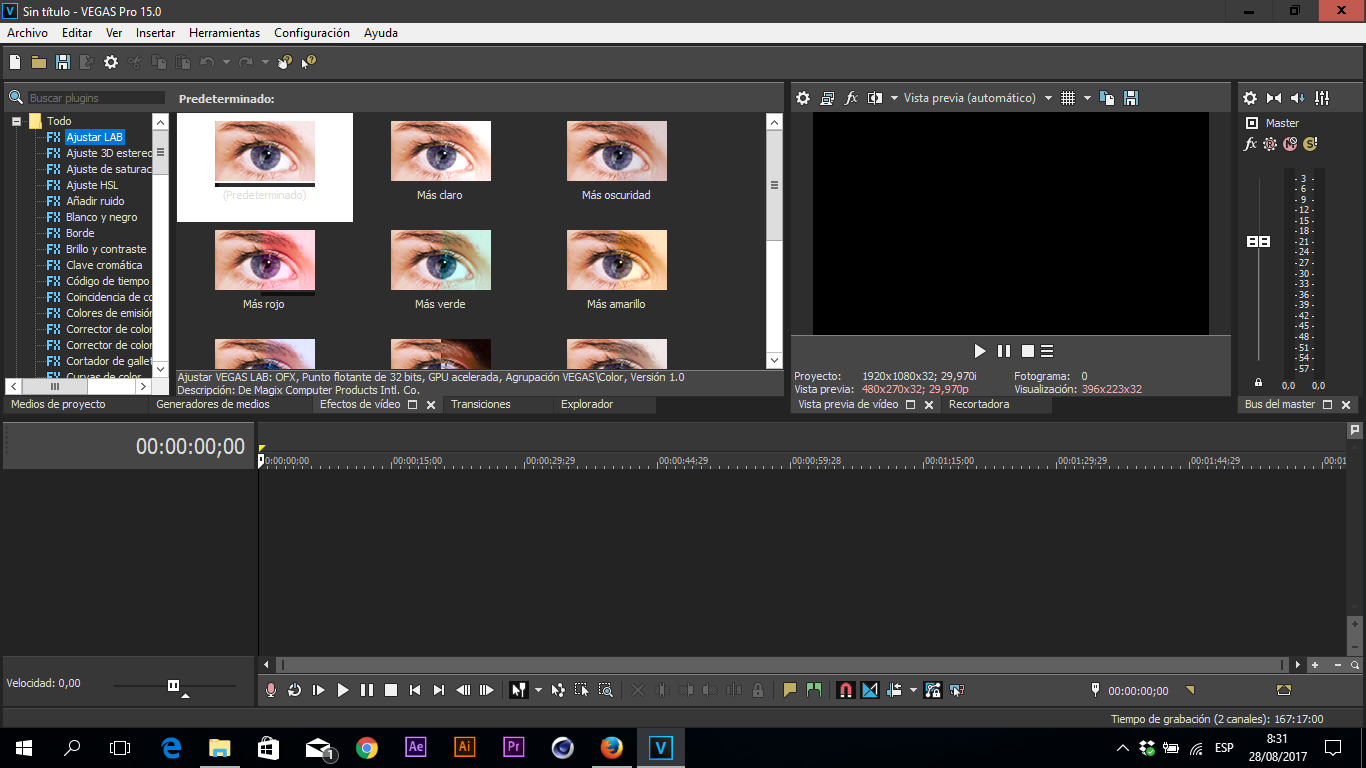Open video preview properties gear
The height and width of the screenshot is (768, 1366).
click(803, 98)
